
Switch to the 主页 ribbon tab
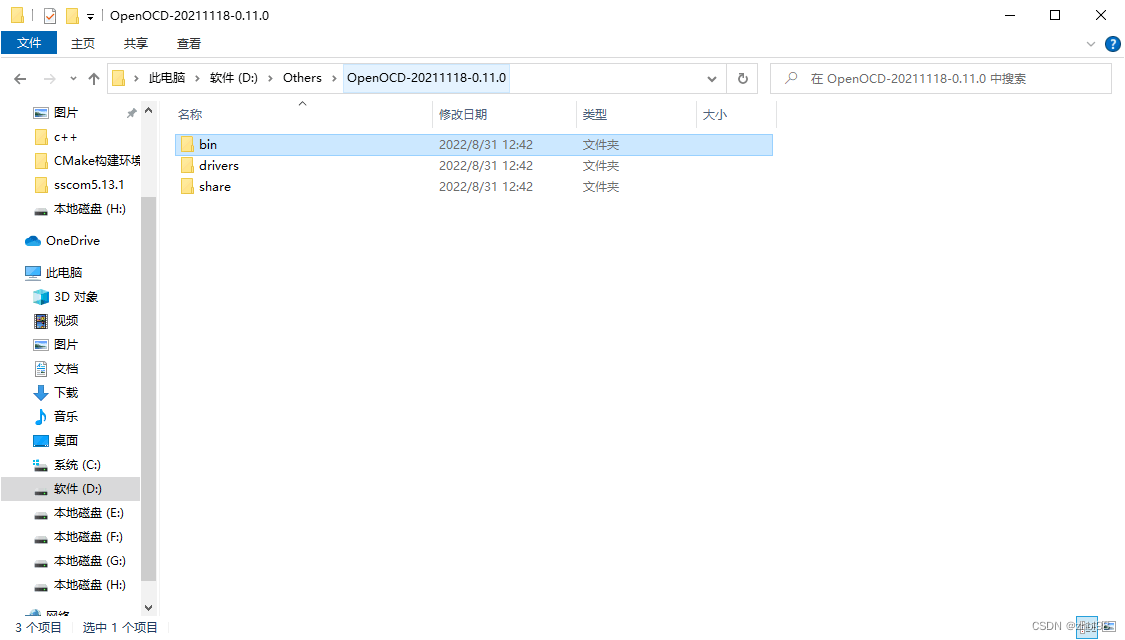click(x=83, y=44)
